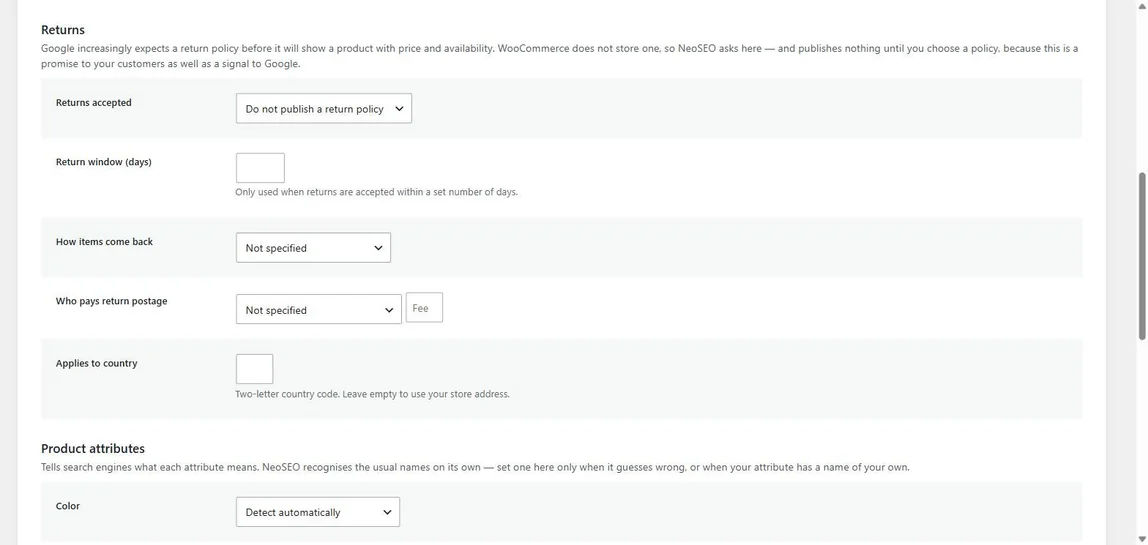Viewport: 1148px width, 545px height.
Task: Open the How items come back dropdown
Action: pyautogui.click(x=313, y=248)
